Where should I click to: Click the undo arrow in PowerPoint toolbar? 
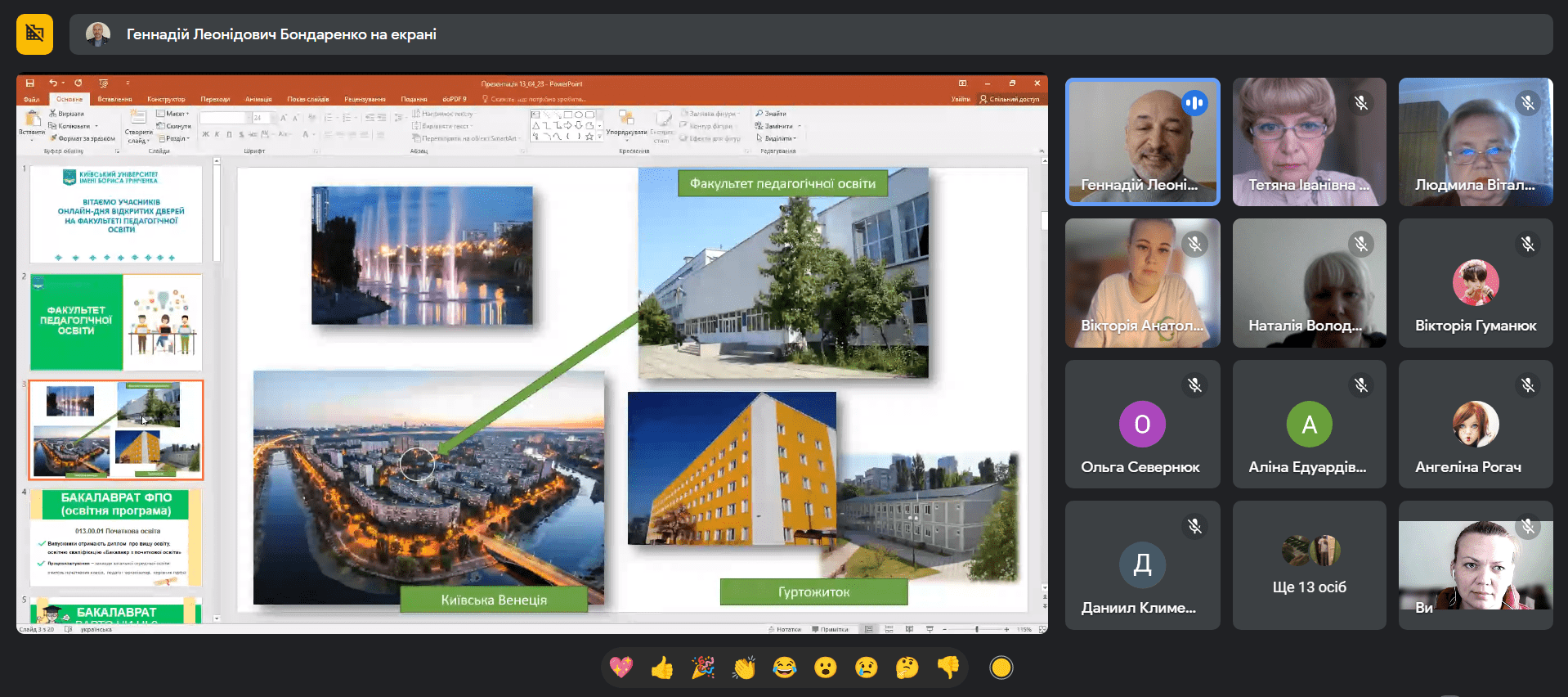click(x=53, y=83)
